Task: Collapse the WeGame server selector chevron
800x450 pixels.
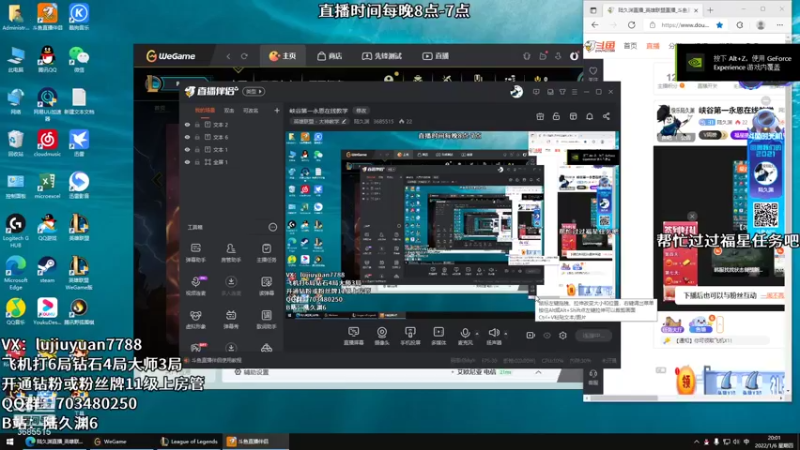Action: (x=538, y=372)
